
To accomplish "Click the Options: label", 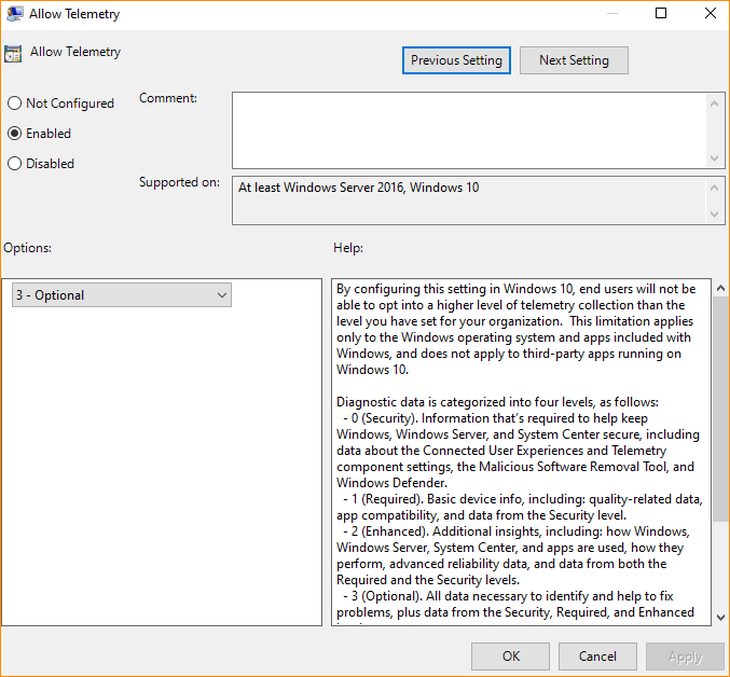I will click(27, 248).
